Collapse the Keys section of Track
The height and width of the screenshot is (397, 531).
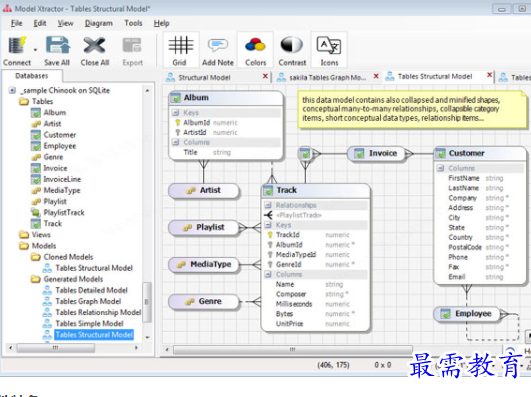pos(268,225)
